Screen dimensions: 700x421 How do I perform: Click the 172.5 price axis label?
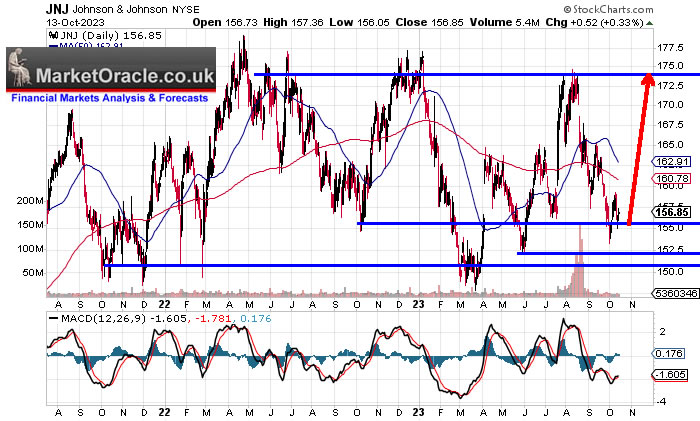pyautogui.click(x=670, y=85)
